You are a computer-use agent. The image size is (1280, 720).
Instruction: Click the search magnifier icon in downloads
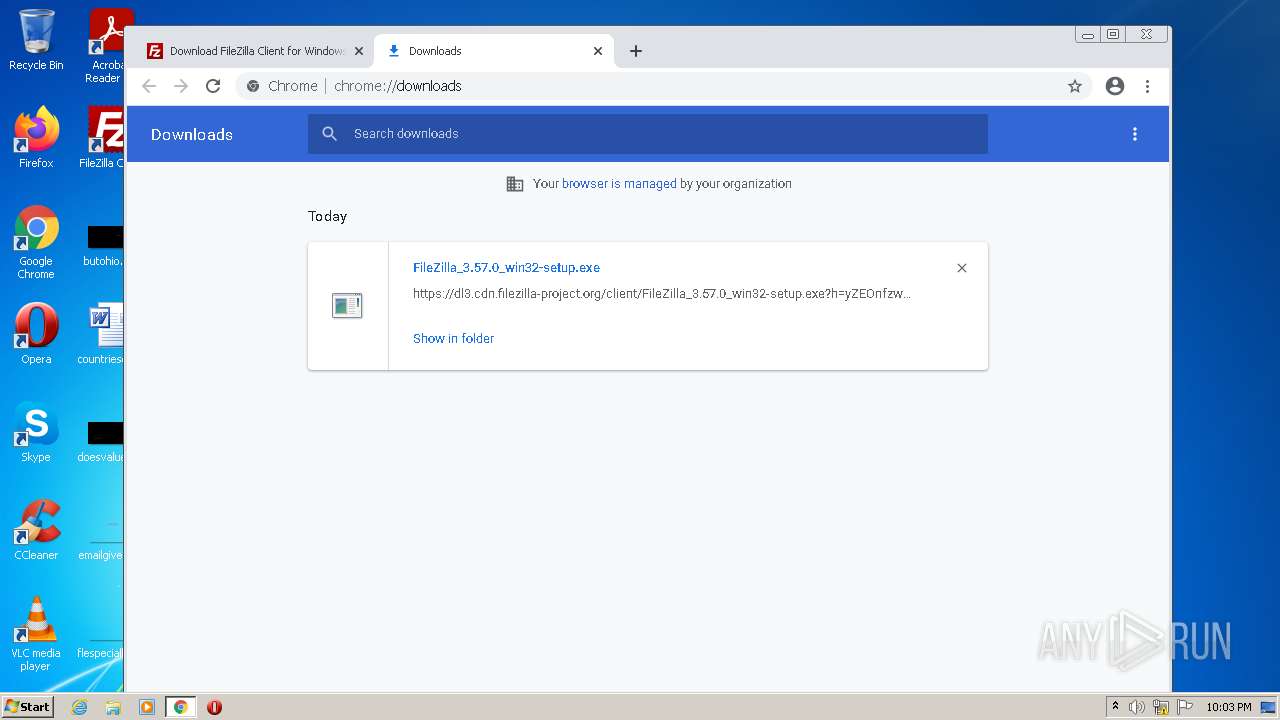click(x=330, y=134)
